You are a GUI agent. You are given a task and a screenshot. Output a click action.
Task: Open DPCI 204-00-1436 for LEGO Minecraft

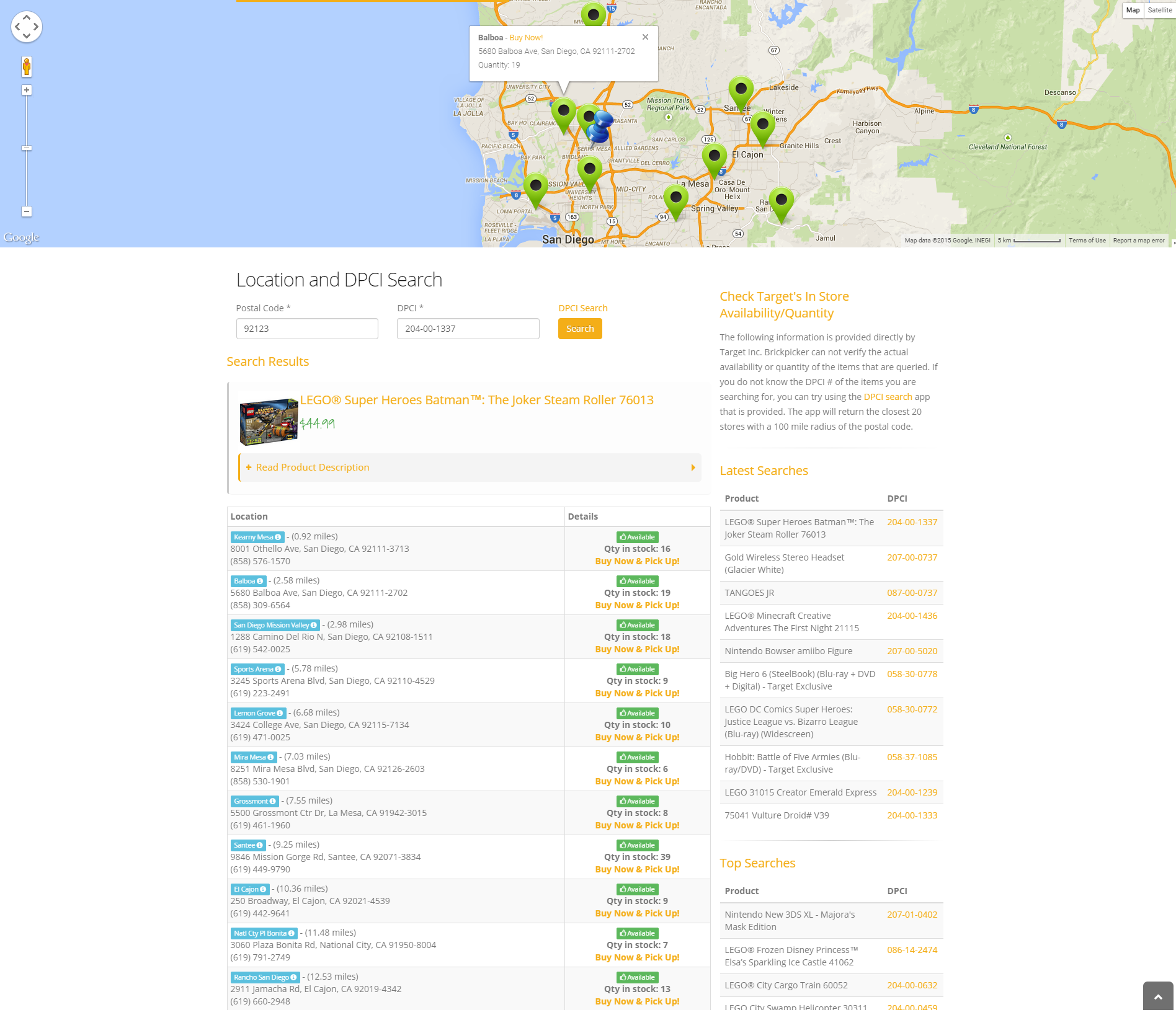(912, 616)
